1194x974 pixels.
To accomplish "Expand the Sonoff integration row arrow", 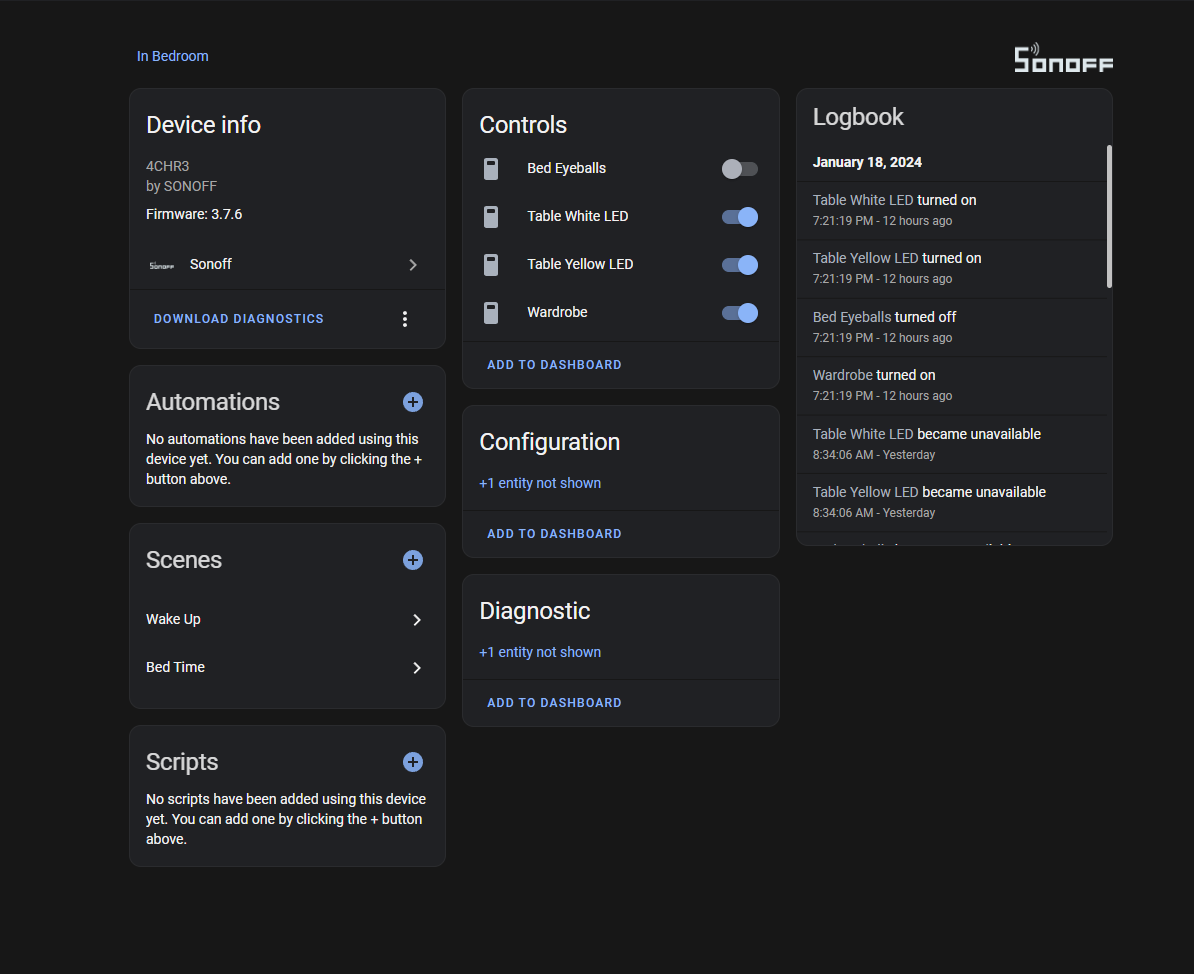I will point(413,265).
